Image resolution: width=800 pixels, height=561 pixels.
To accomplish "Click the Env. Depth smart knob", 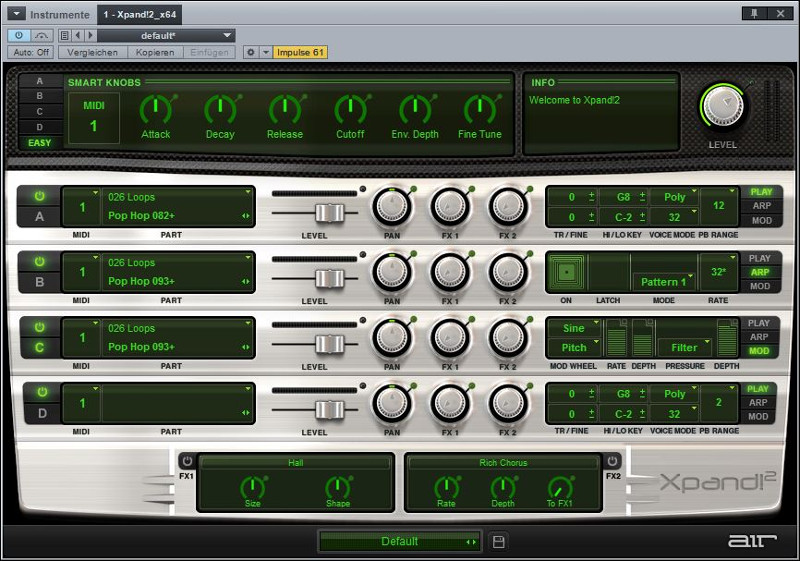I will click(415, 109).
